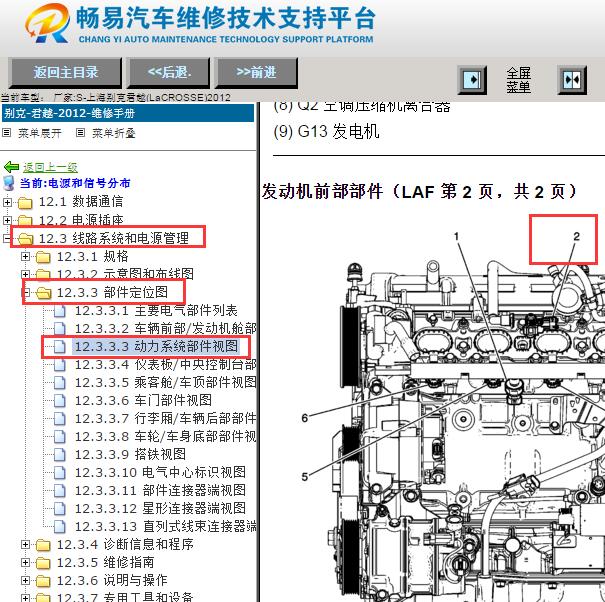Open 12.3.3.9 搭铁视图
The image size is (605, 602).
coord(130,455)
